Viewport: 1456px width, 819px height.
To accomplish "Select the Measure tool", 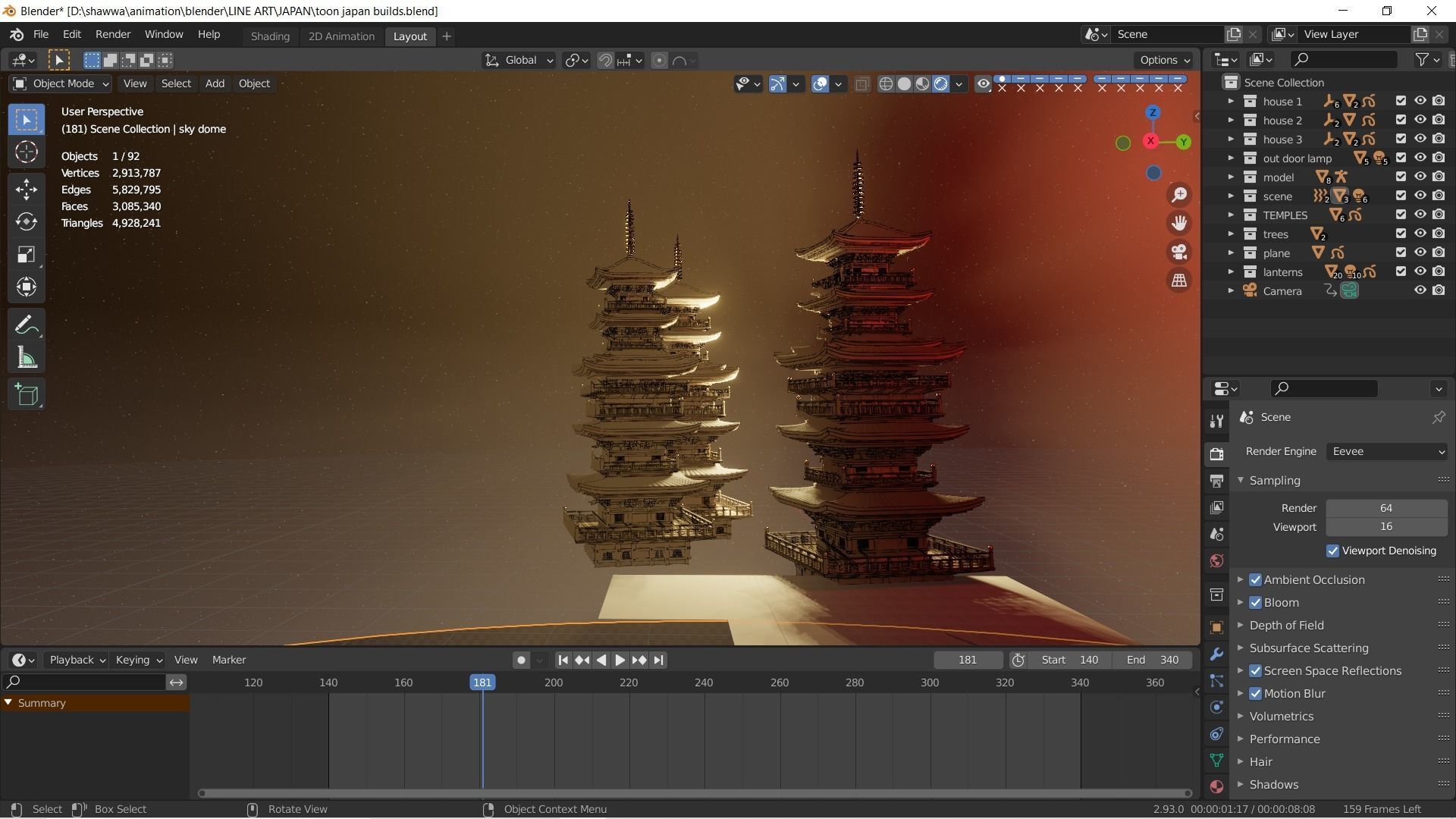I will (27, 358).
